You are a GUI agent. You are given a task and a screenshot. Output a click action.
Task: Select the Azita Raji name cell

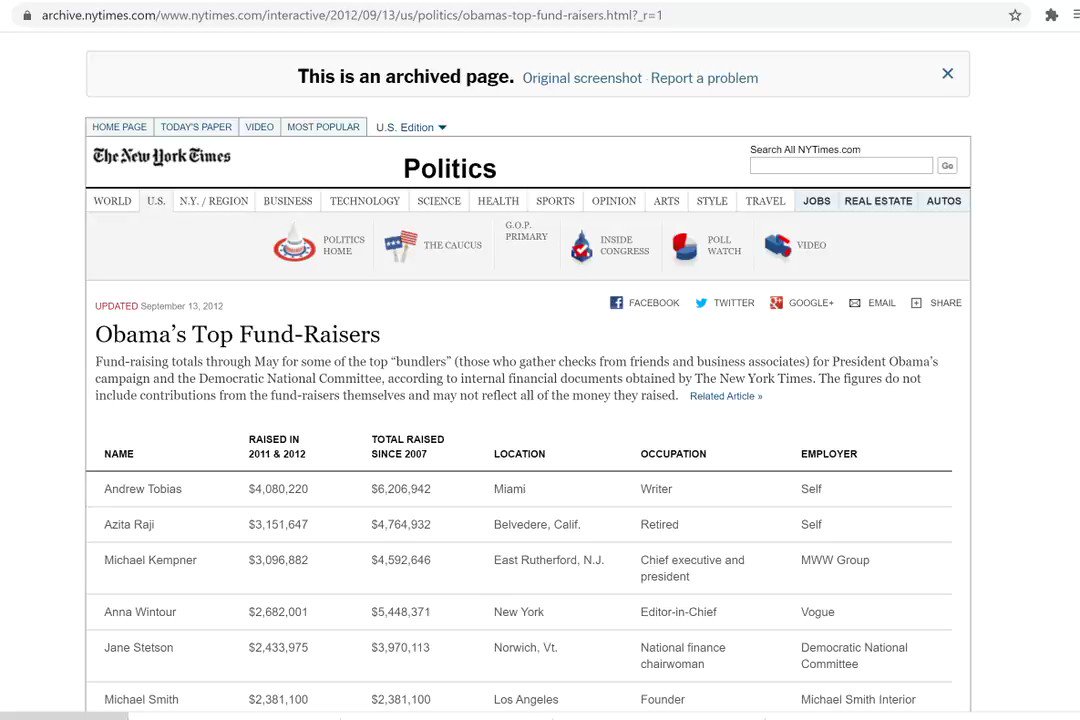click(x=129, y=525)
